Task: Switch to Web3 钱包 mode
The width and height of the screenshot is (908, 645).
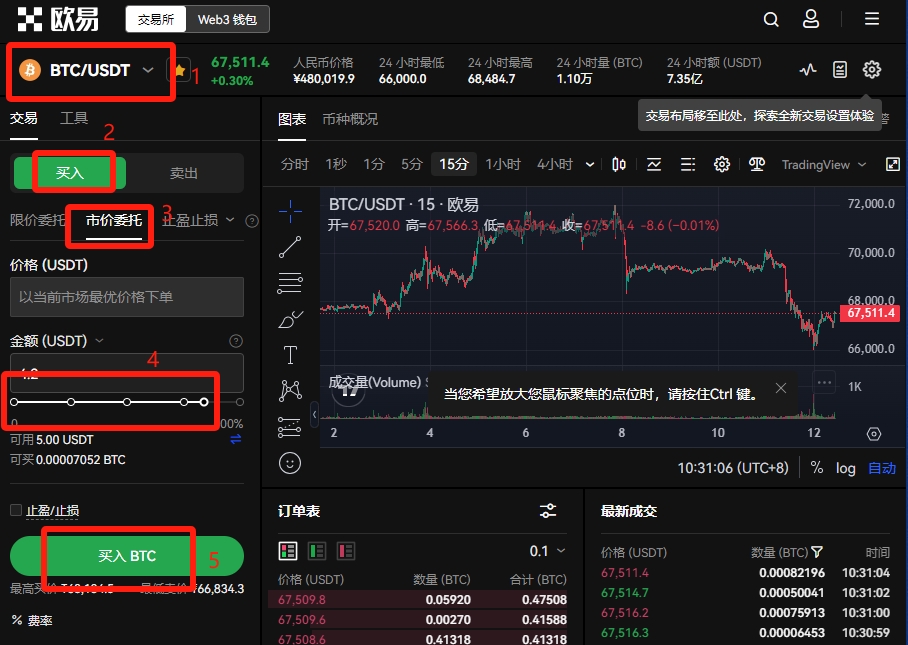Action: coord(227,20)
